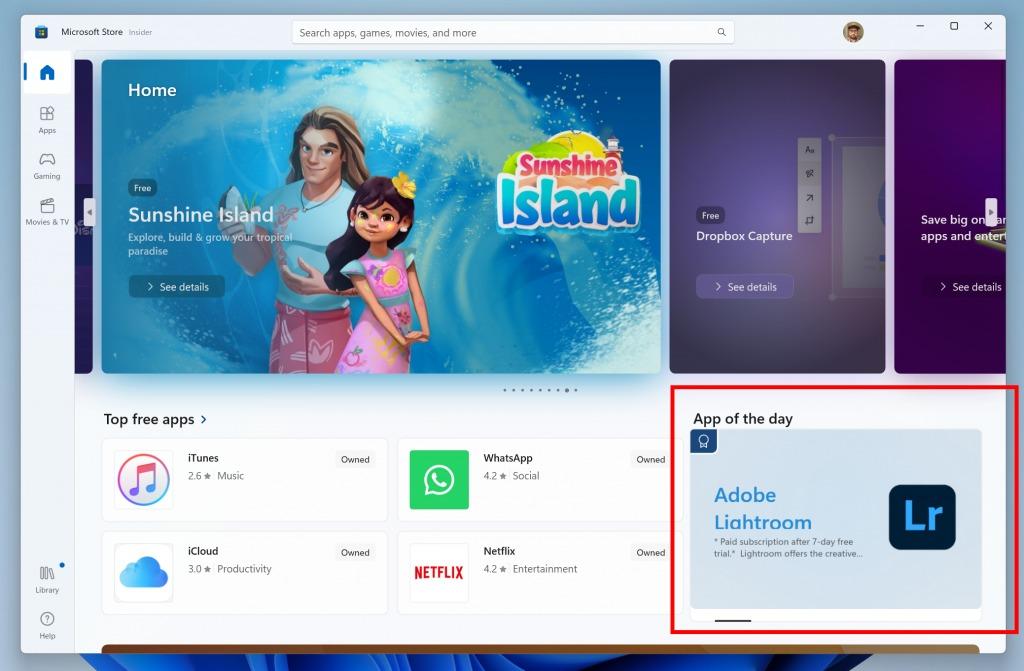Show previous carousel slide
The height and width of the screenshot is (671, 1024).
[89, 212]
